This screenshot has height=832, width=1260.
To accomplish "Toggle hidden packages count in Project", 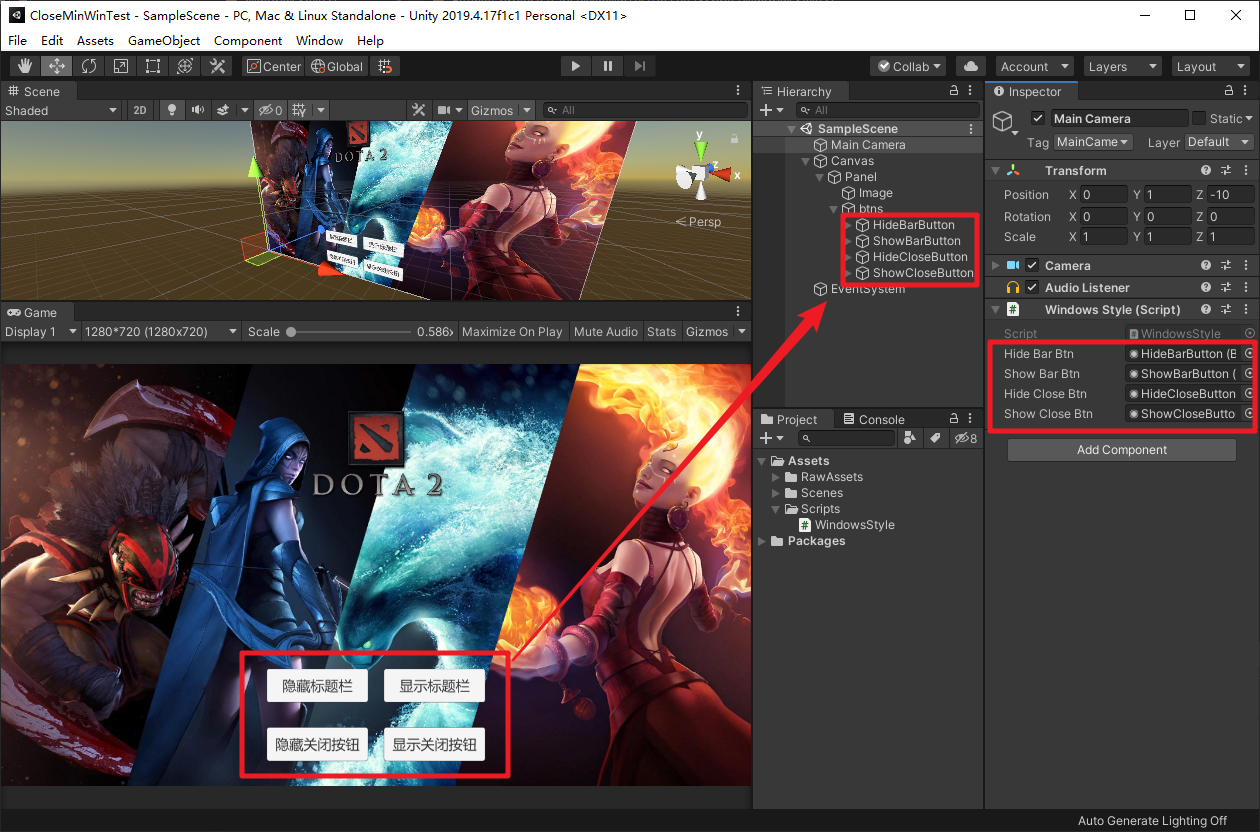I will (x=966, y=438).
